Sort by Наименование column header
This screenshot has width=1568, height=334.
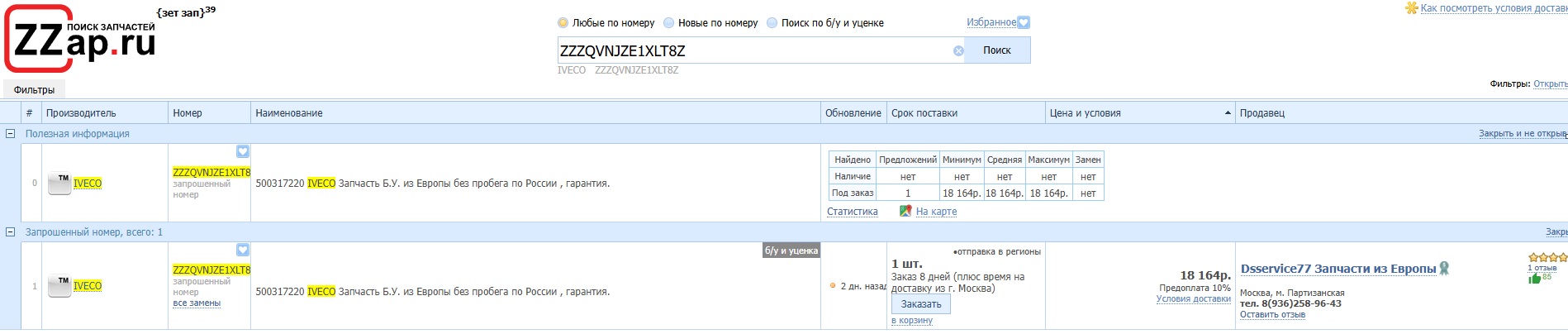289,113
